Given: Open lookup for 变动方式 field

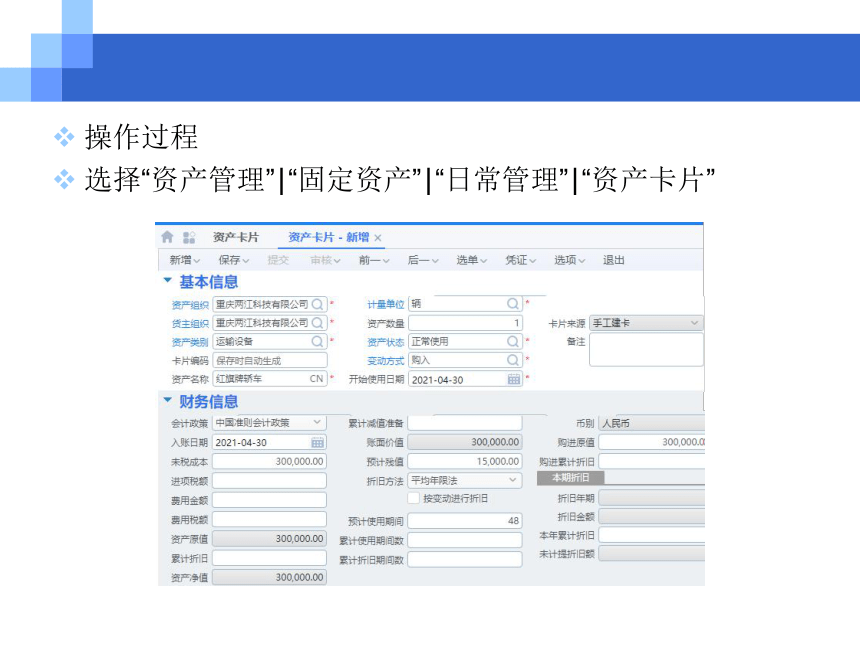Looking at the screenshot, I should tap(513, 360).
